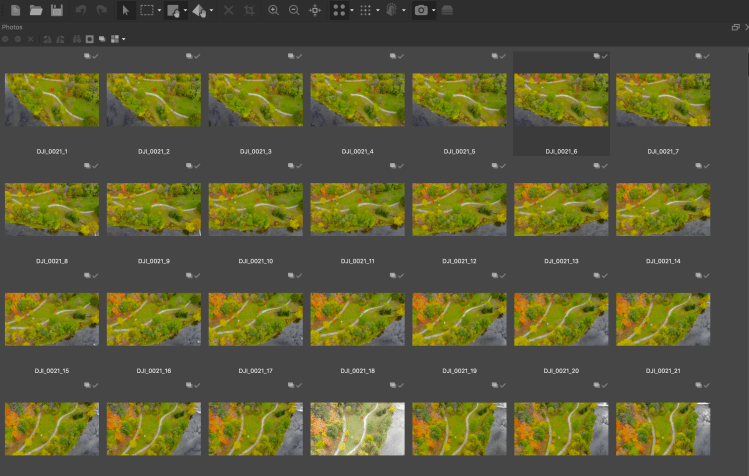The width and height of the screenshot is (749, 476).
Task: Toggle the check mark above DJI_0021_7
Action: [x=706, y=57]
